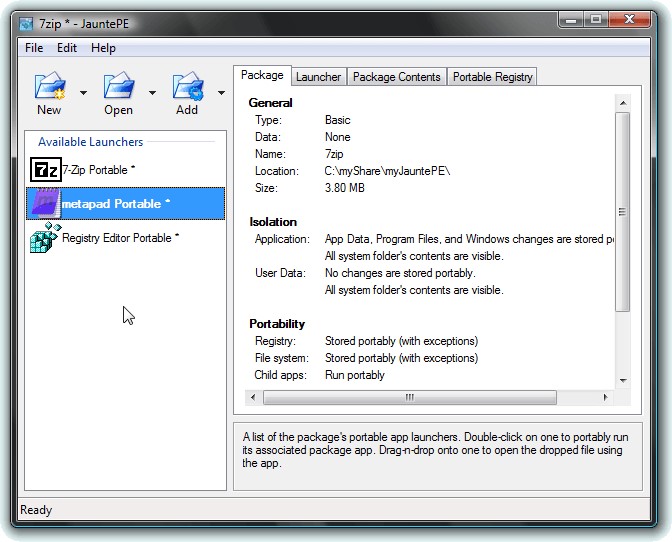Select the Registry Editor Portable cube icon
Image resolution: width=672 pixels, height=542 pixels.
pyautogui.click(x=45, y=238)
